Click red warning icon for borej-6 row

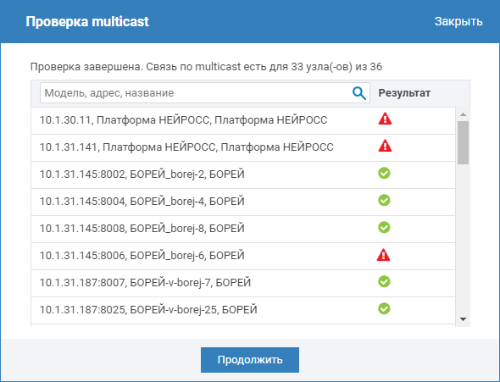(384, 255)
